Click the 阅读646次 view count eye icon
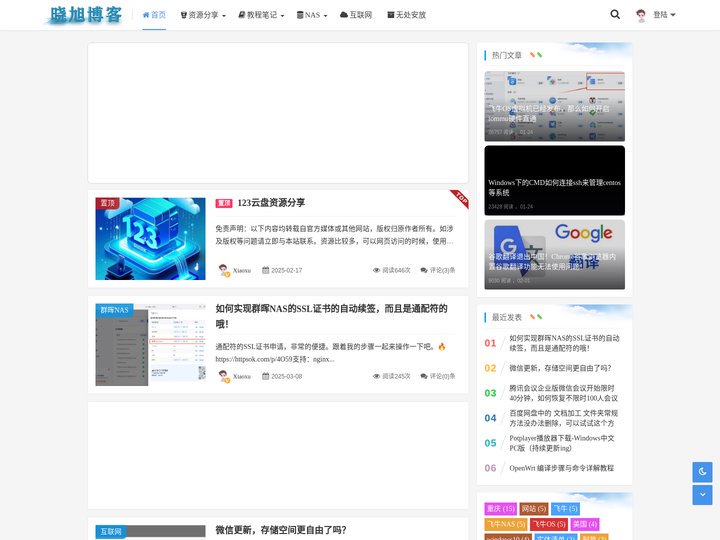 377,270
